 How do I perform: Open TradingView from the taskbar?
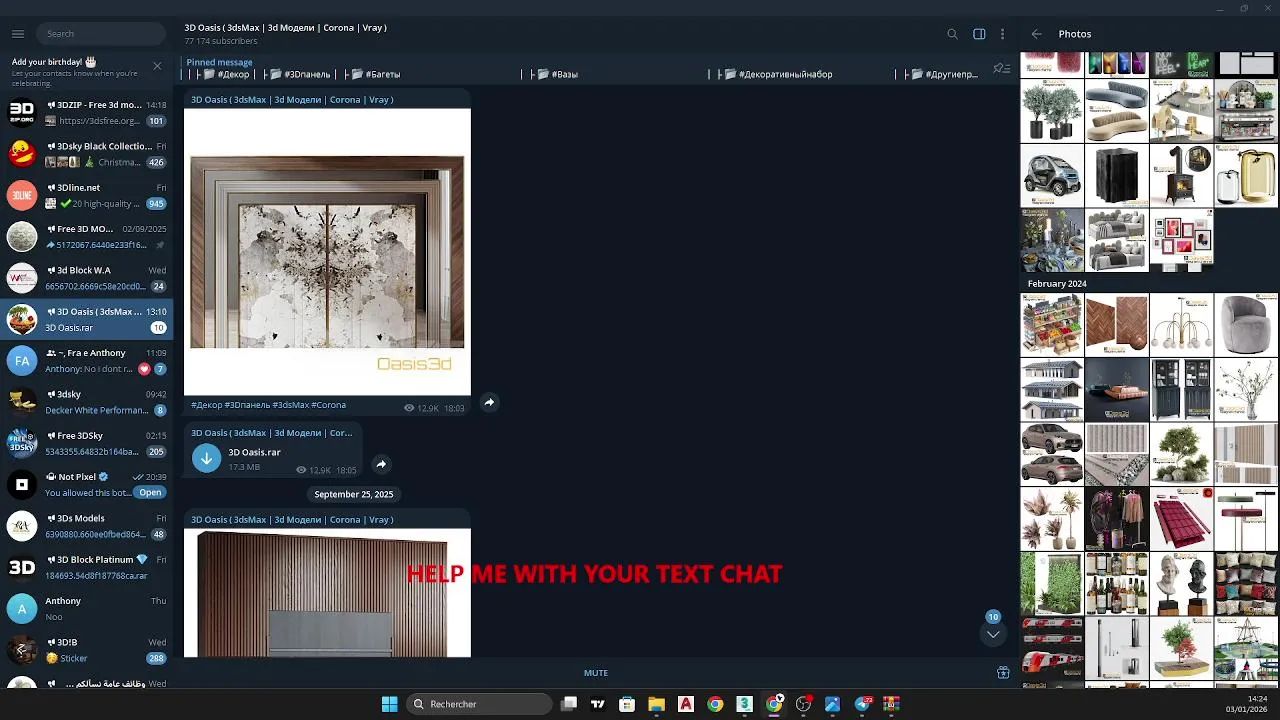(598, 704)
